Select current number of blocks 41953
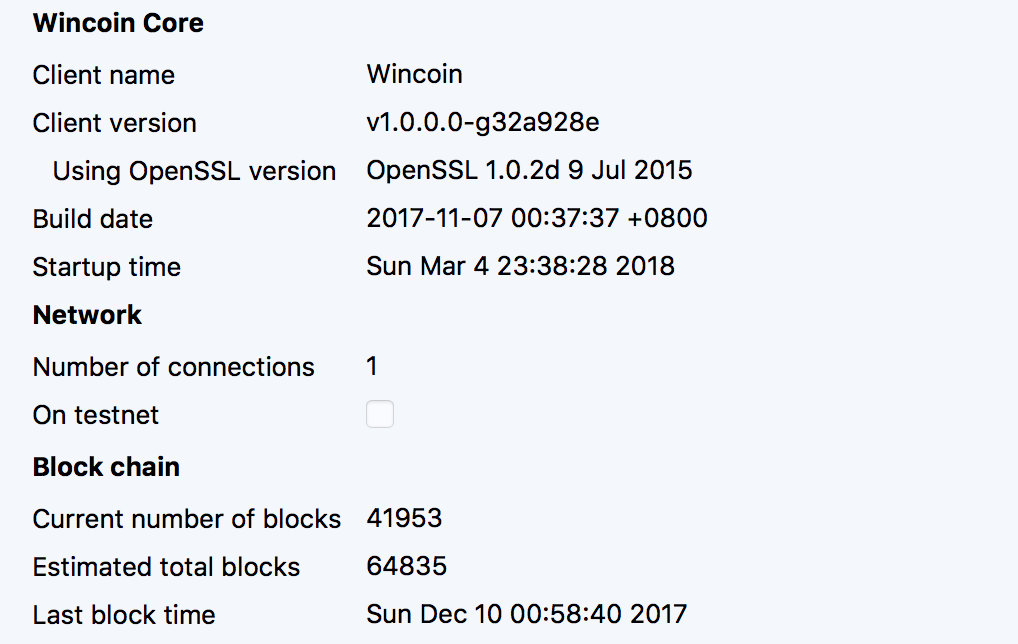Screen dimensions: 1018x644 pos(404,518)
